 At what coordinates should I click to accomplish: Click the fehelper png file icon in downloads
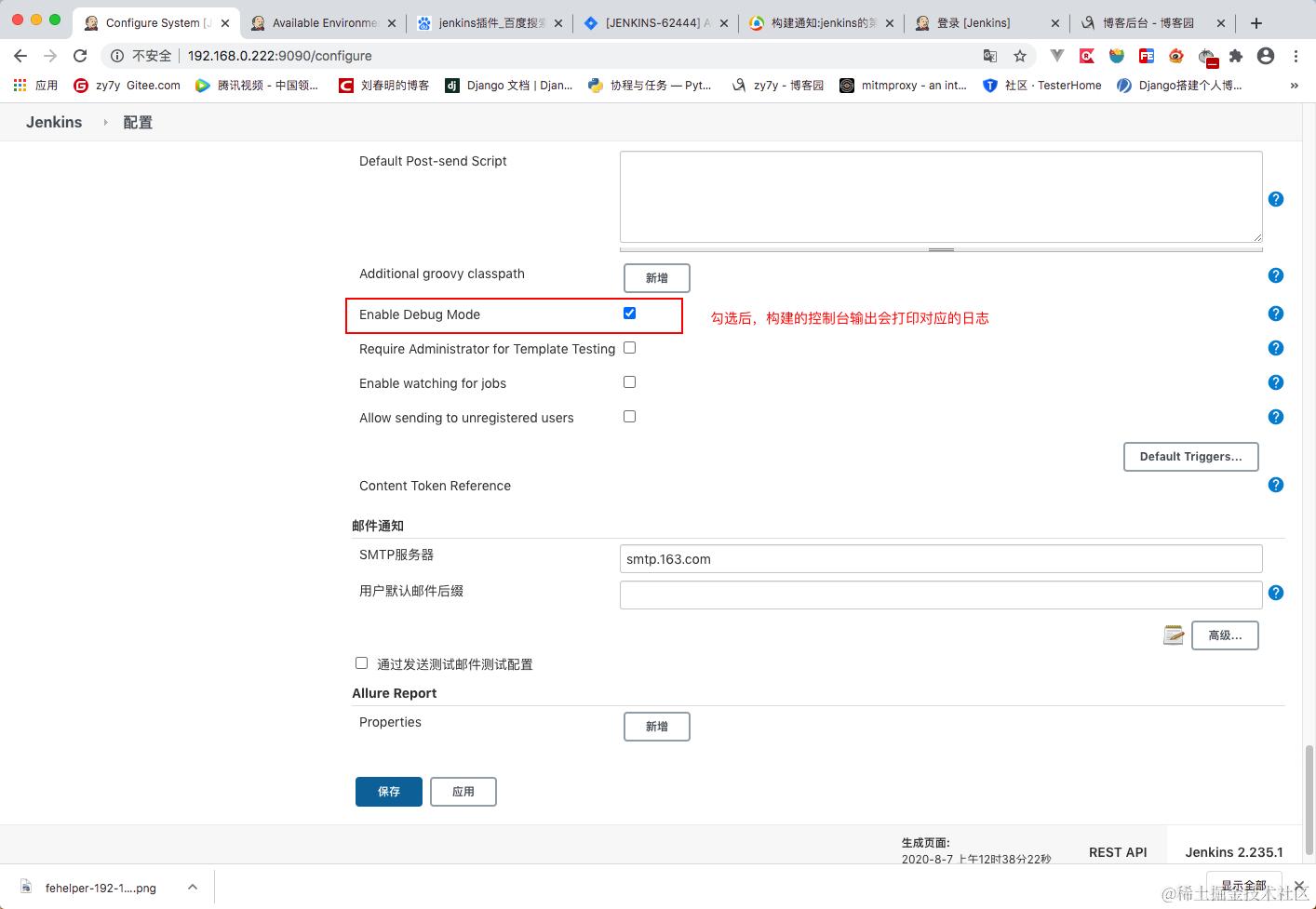pos(26,887)
